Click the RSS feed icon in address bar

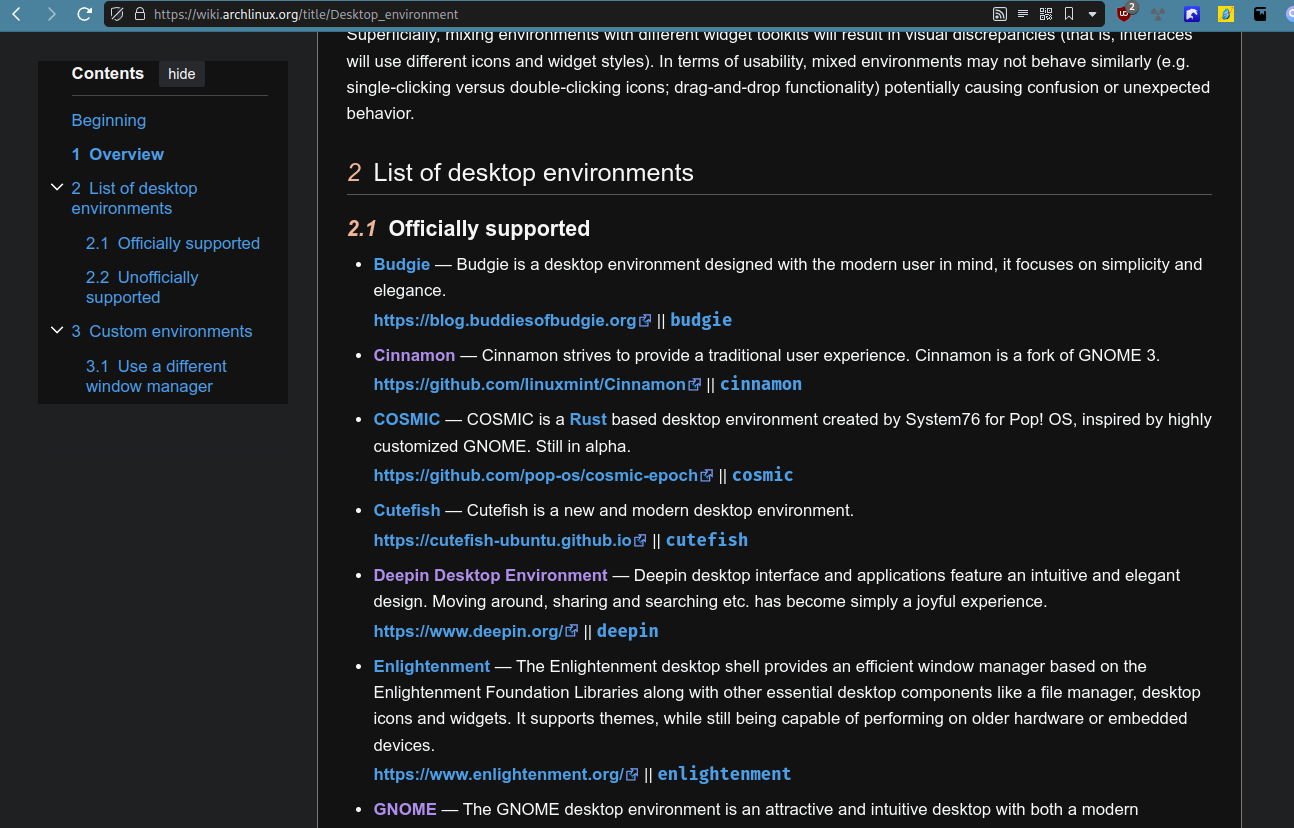point(999,14)
